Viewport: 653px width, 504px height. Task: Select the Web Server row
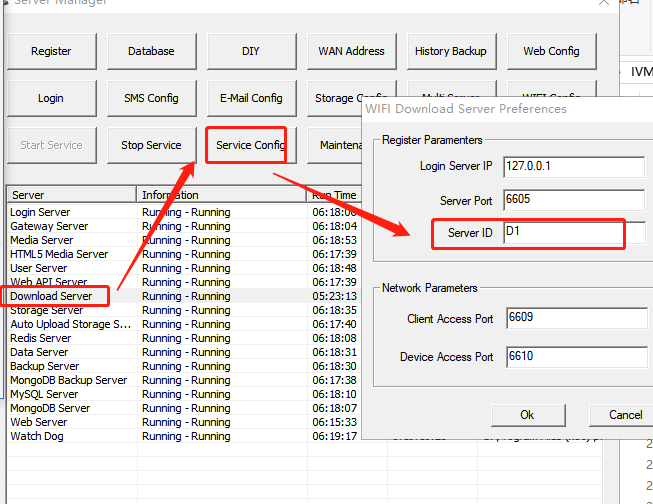pyautogui.click(x=184, y=422)
